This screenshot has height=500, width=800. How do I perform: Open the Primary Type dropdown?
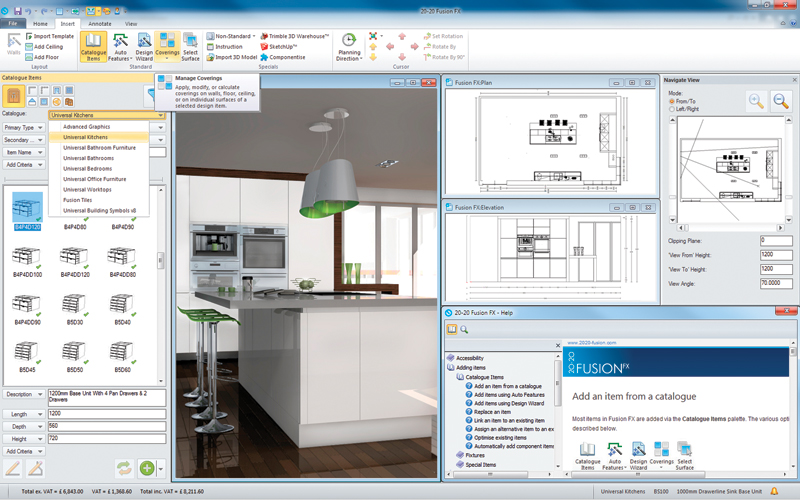click(23, 128)
